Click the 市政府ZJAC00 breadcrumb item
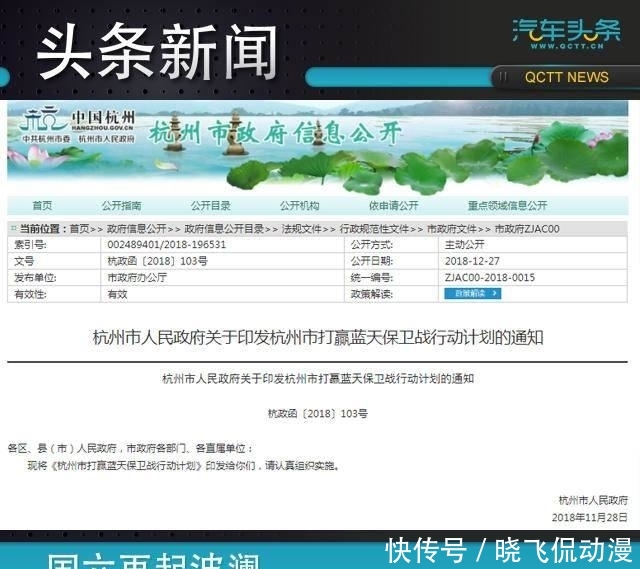This screenshot has width=640, height=569. point(527,229)
